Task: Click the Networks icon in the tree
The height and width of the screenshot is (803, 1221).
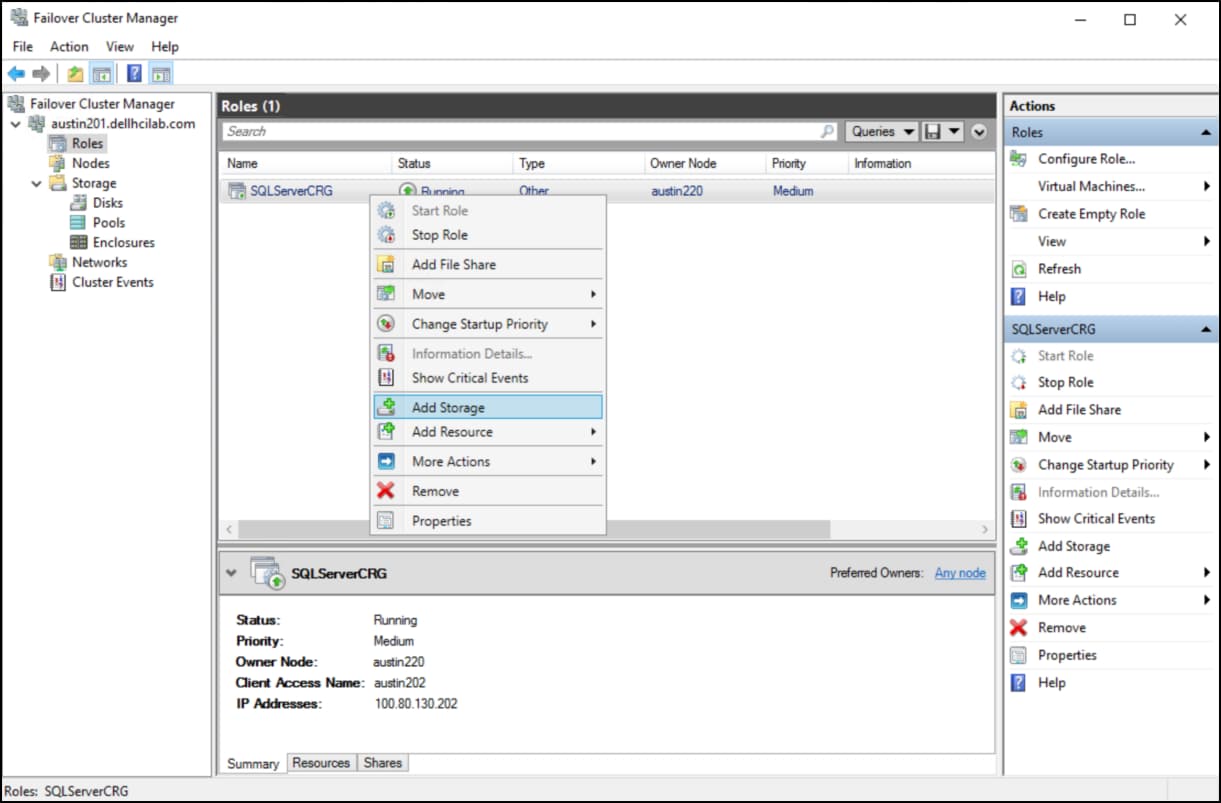Action: pos(58,262)
